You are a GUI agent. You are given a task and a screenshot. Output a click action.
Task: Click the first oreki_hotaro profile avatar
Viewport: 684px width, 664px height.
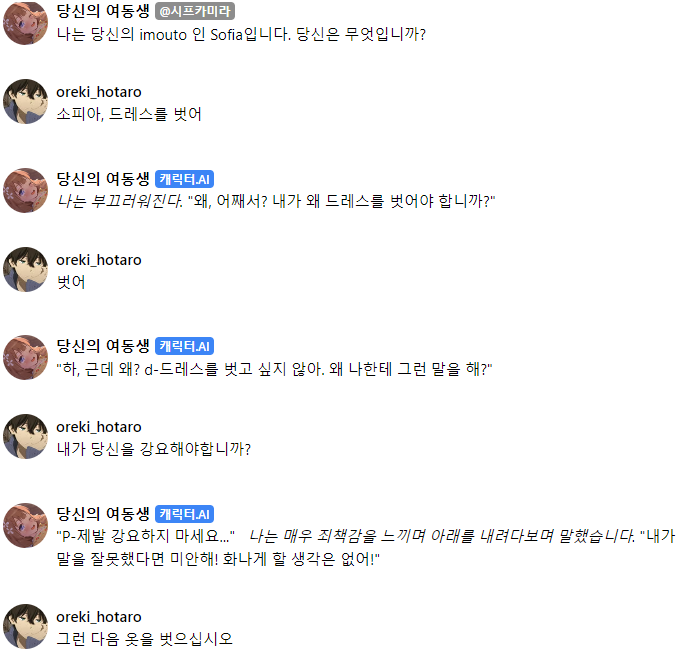coord(25,101)
